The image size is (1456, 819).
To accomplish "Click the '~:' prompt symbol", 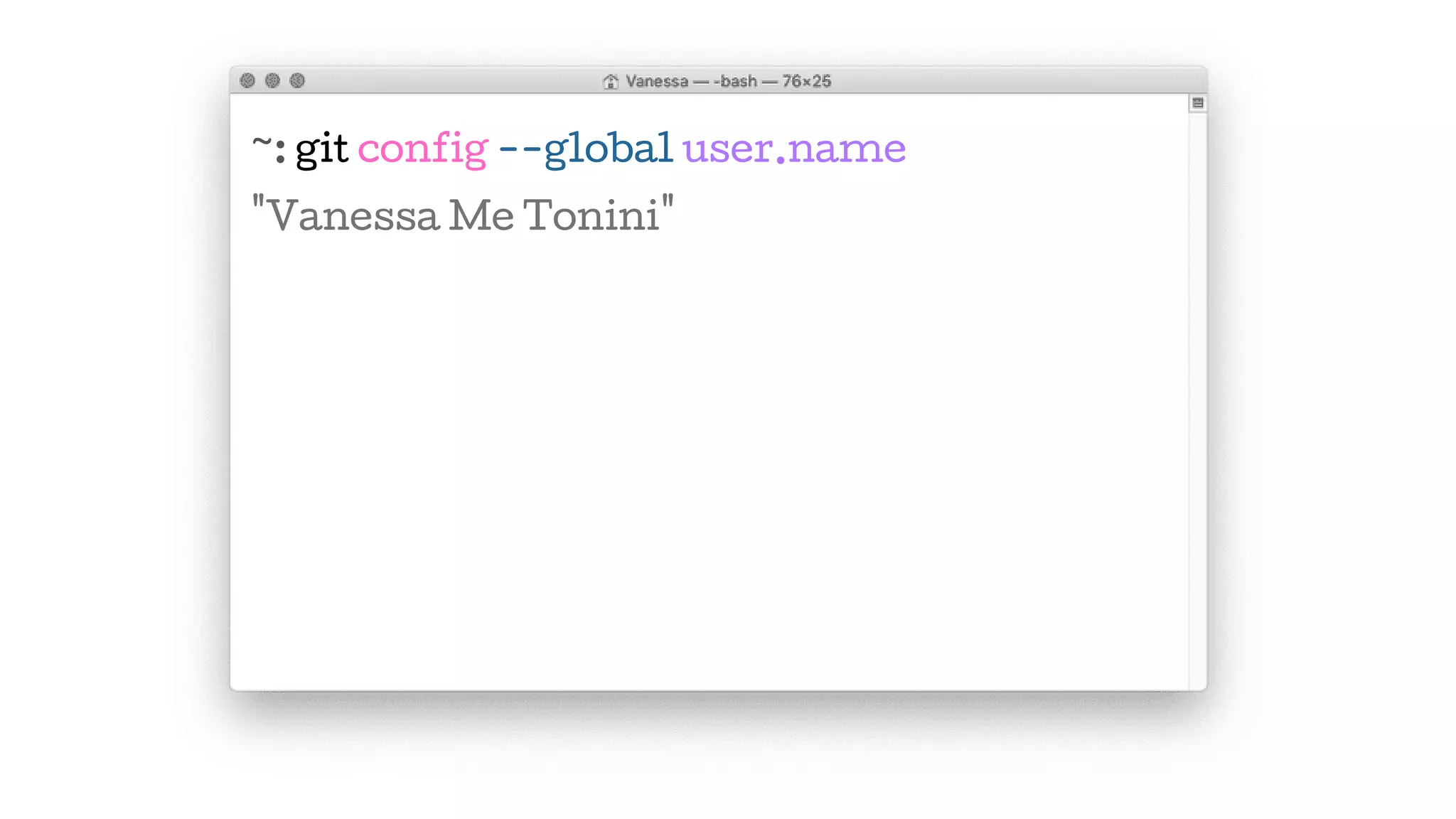I will click(x=269, y=149).
